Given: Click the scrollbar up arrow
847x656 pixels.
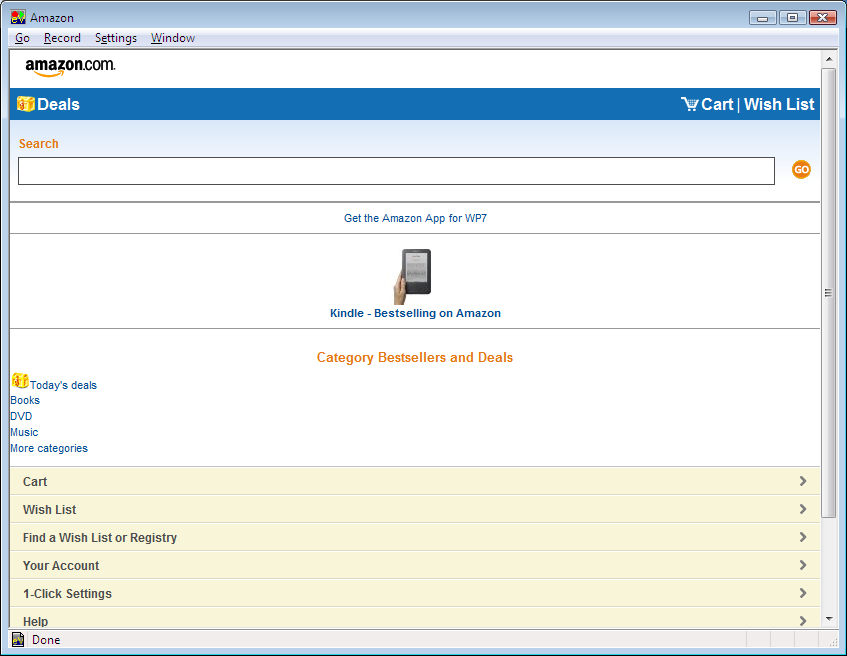Looking at the screenshot, I should click(829, 59).
